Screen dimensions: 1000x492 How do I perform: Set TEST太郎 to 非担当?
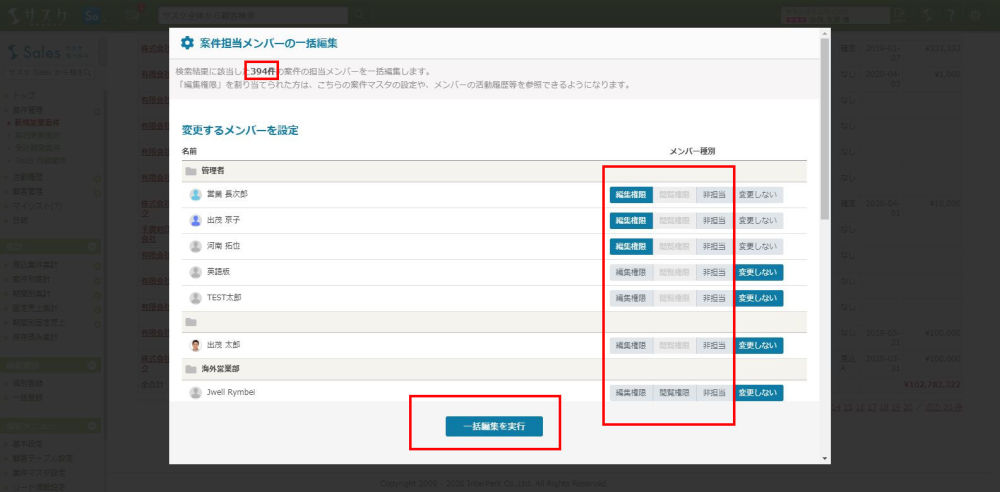[714, 298]
